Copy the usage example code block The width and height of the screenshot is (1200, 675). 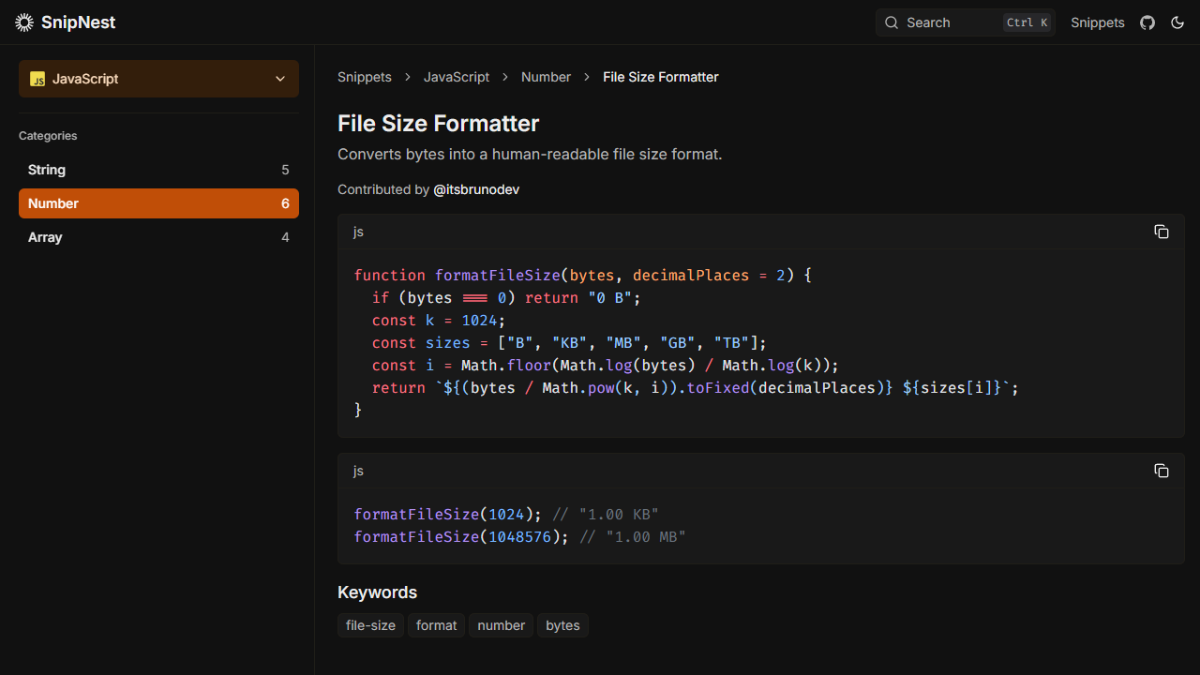(1161, 471)
